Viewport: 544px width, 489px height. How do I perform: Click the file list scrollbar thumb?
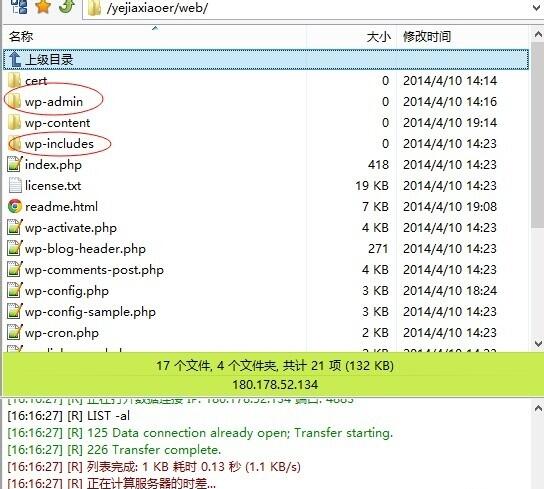click(537, 135)
